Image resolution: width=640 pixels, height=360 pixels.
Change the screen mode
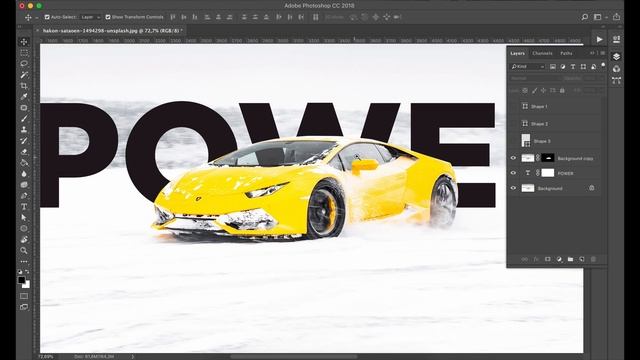pos(24,307)
